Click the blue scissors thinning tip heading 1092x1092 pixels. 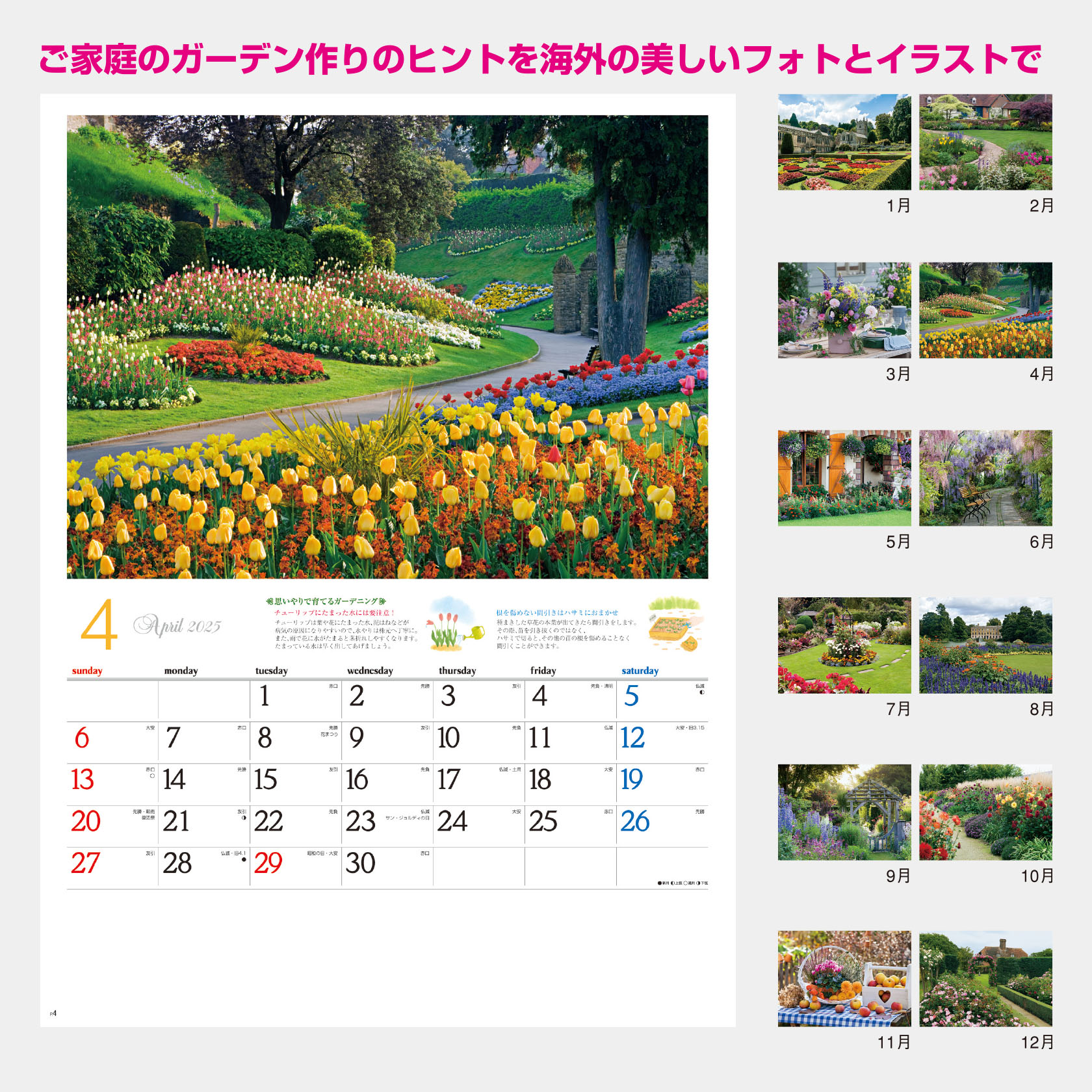click(x=557, y=612)
